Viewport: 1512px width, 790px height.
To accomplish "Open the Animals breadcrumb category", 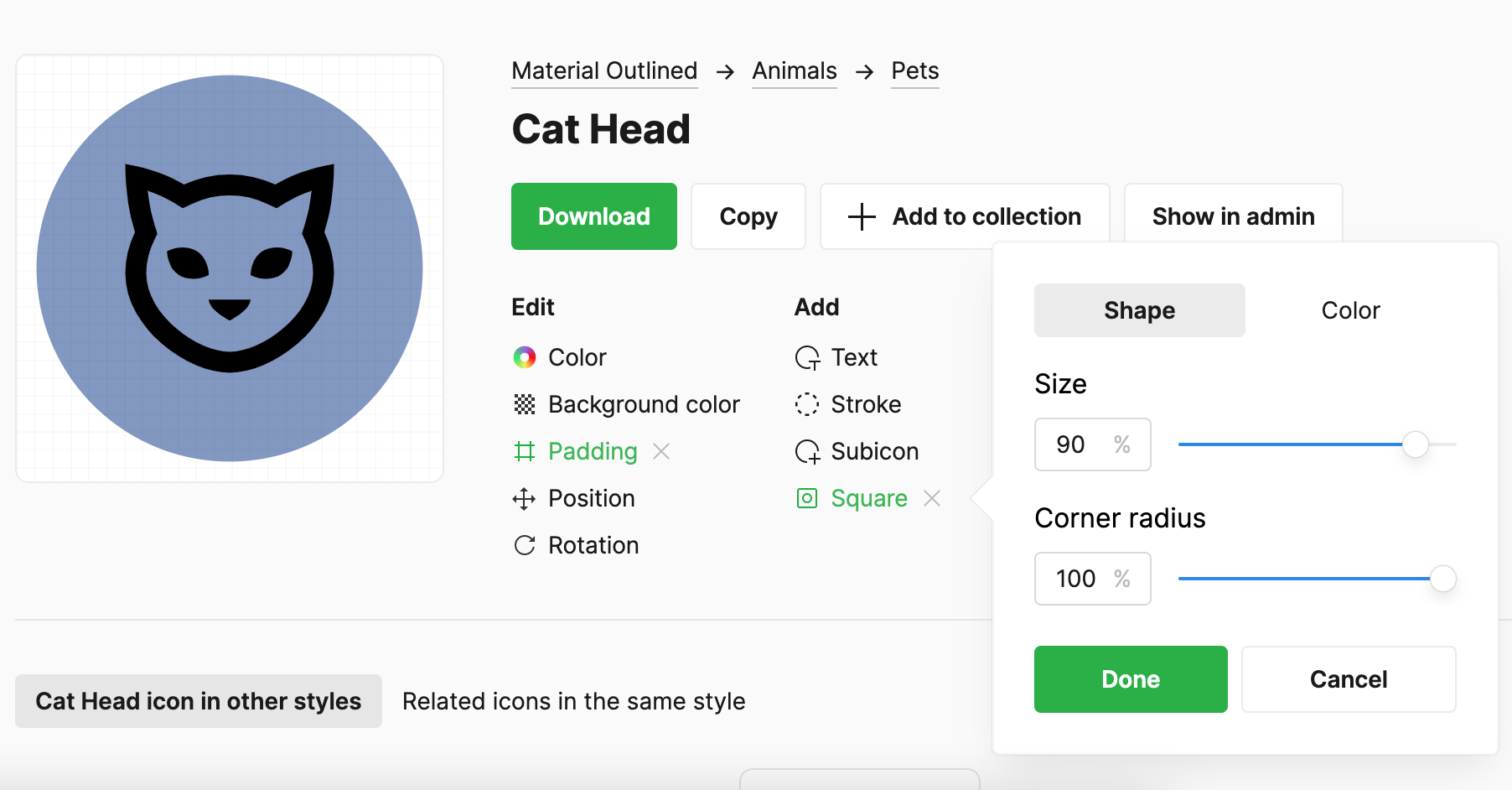I will click(x=794, y=70).
